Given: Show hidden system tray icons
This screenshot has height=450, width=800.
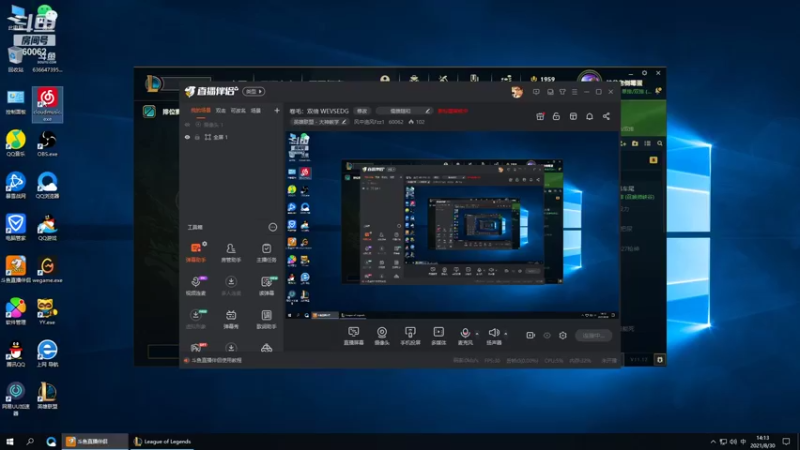Looking at the screenshot, I should pos(713,442).
